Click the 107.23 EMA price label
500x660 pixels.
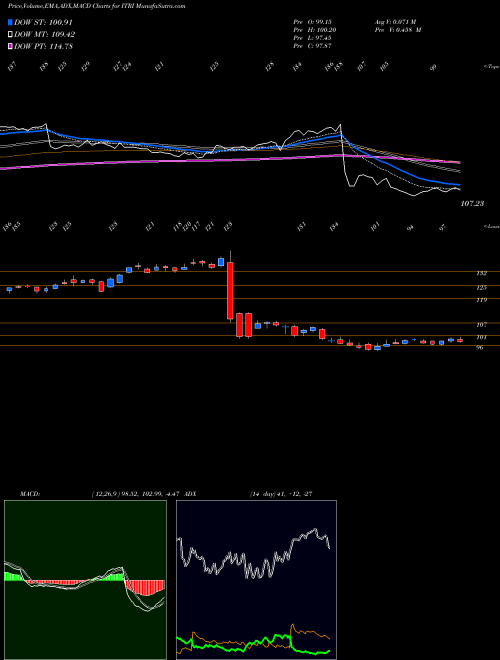click(x=472, y=203)
